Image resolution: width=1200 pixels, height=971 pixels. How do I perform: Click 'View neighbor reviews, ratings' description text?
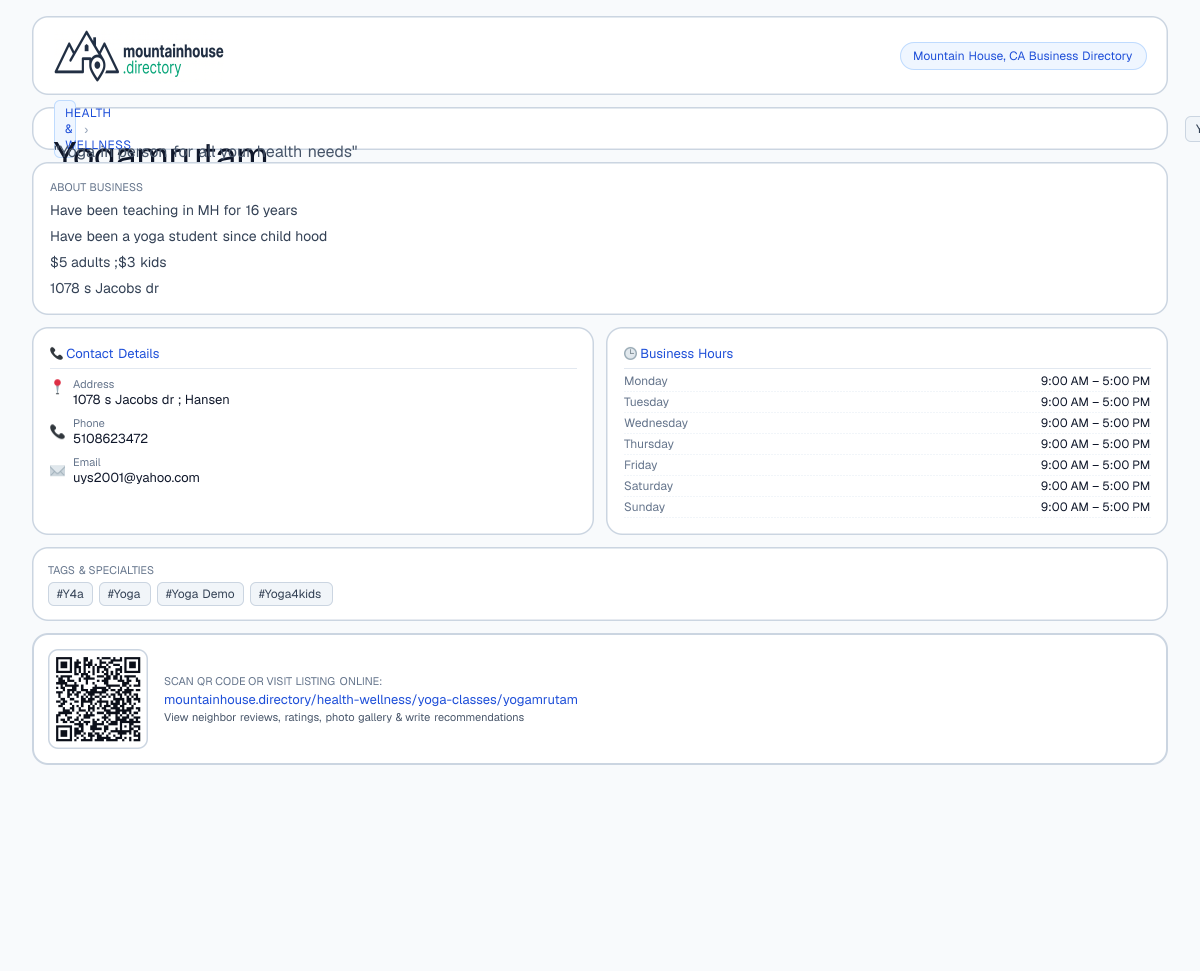click(344, 718)
